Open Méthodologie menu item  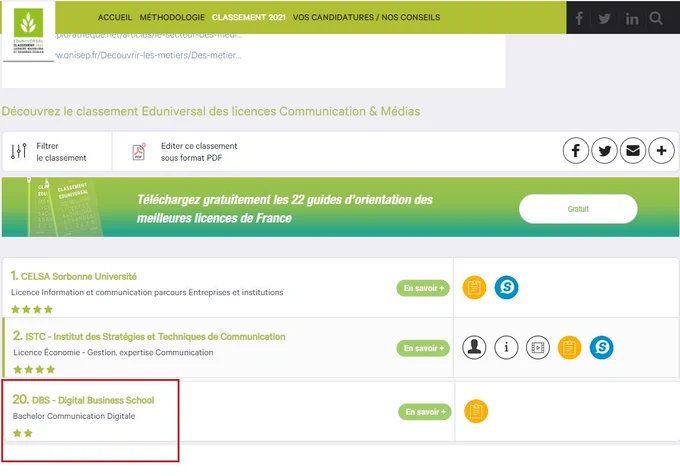pos(172,17)
